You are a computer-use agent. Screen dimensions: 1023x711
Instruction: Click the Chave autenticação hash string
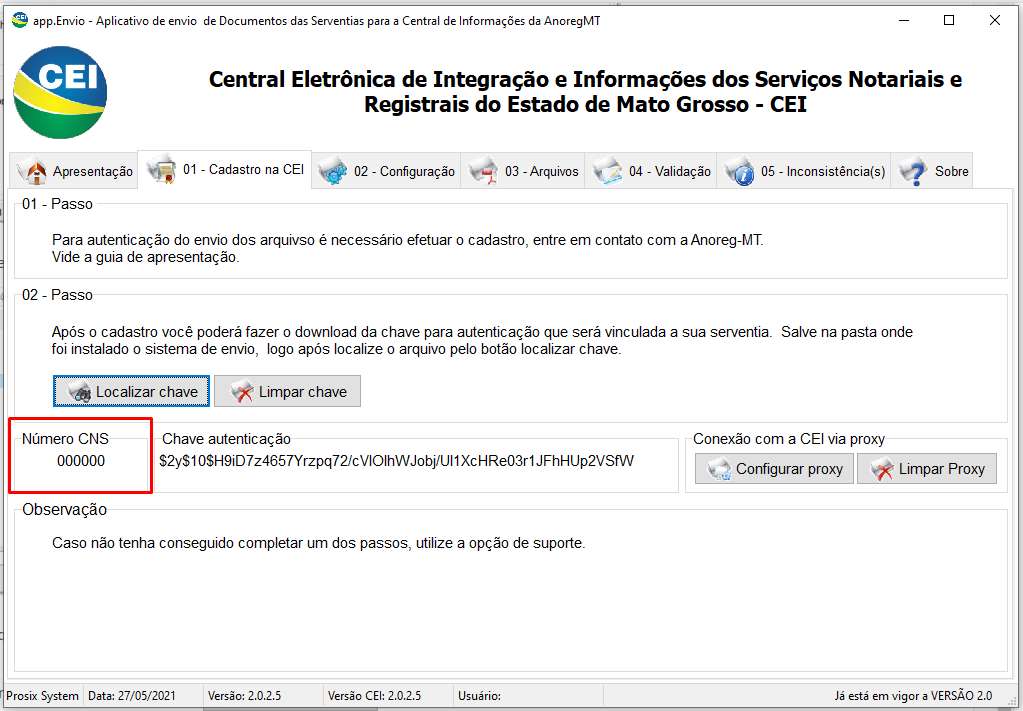(397, 461)
